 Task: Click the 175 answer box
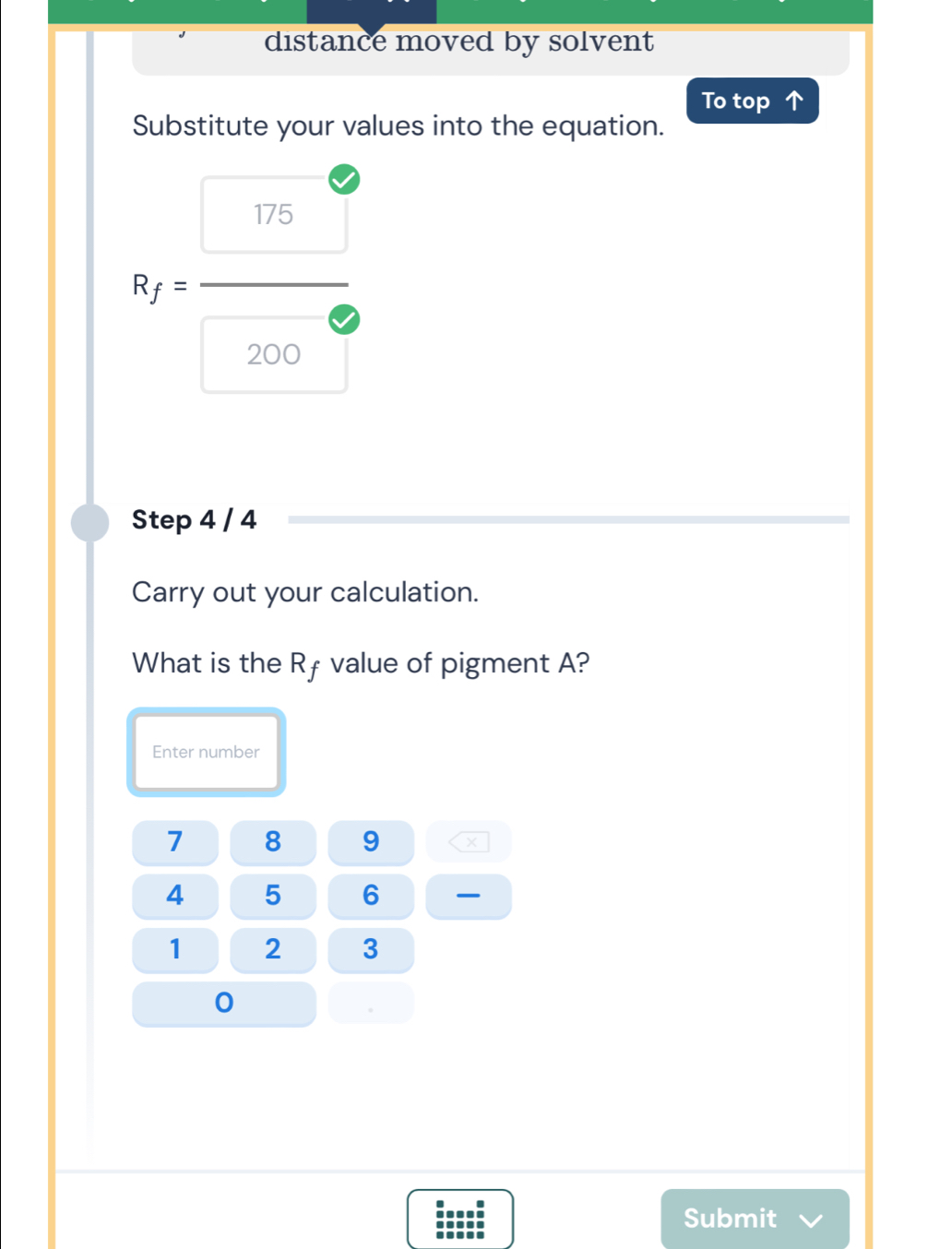[x=273, y=215]
